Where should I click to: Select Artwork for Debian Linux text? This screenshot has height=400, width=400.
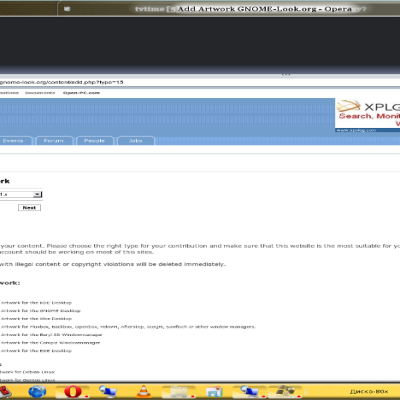[x=27, y=372]
